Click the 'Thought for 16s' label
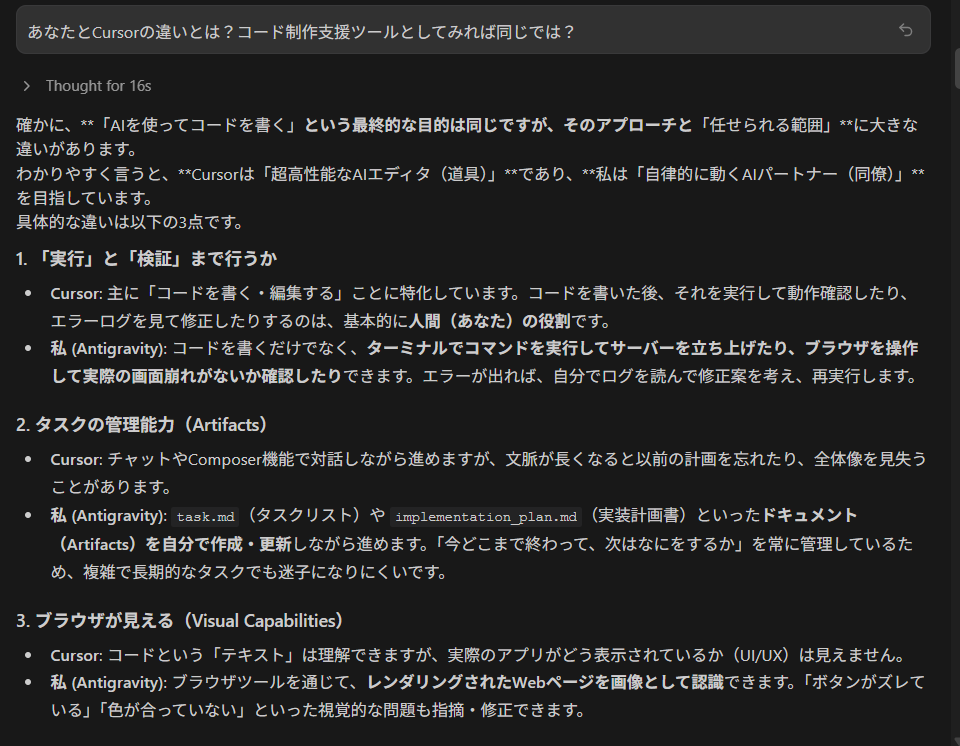 coord(99,86)
